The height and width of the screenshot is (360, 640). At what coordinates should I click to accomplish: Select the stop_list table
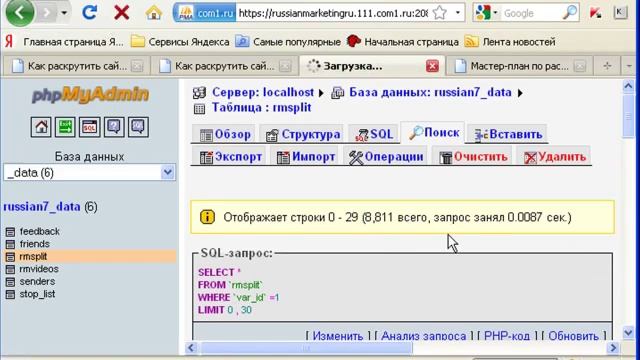click(37, 294)
